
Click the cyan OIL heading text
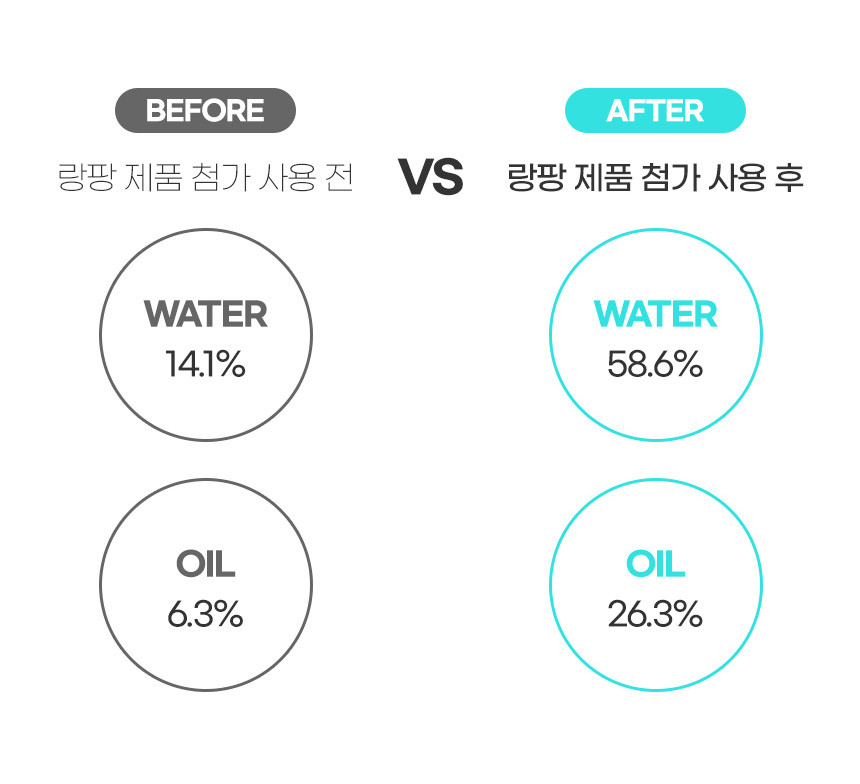coord(655,565)
